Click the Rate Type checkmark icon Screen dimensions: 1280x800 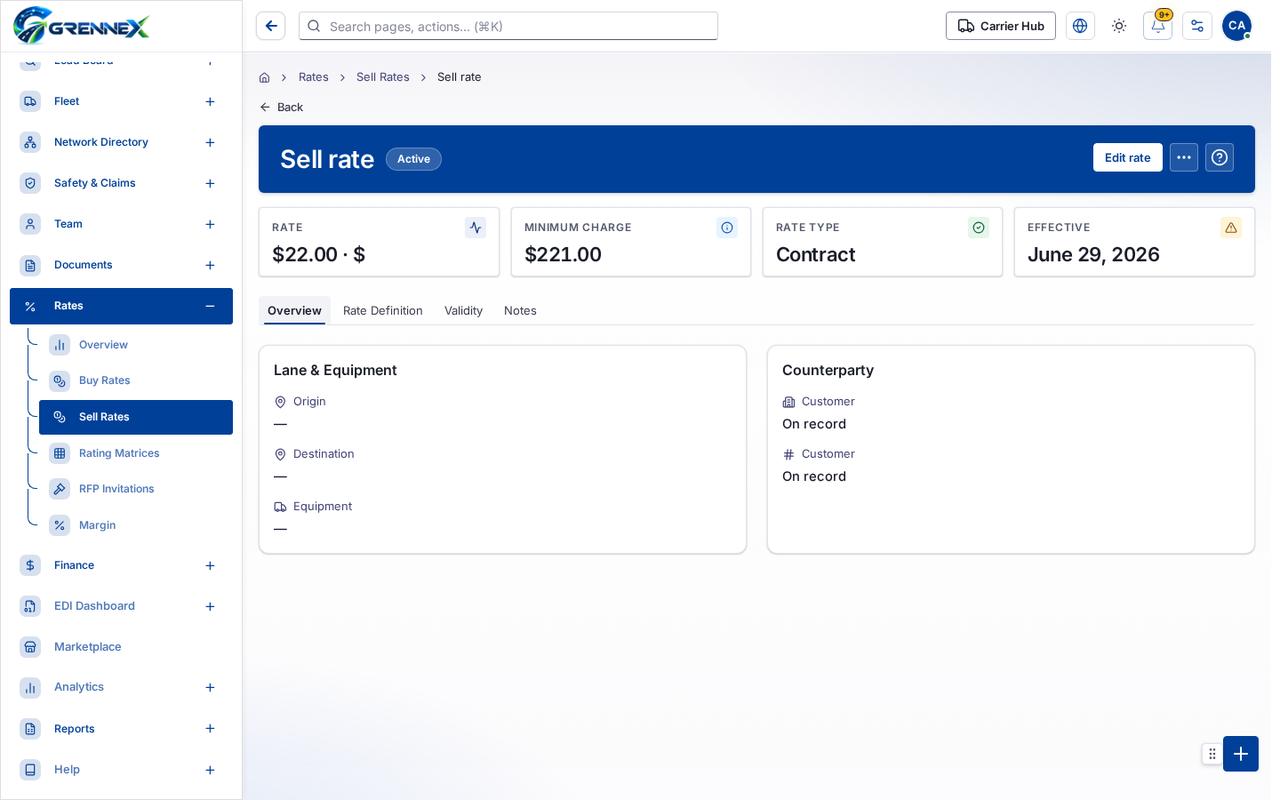point(979,227)
